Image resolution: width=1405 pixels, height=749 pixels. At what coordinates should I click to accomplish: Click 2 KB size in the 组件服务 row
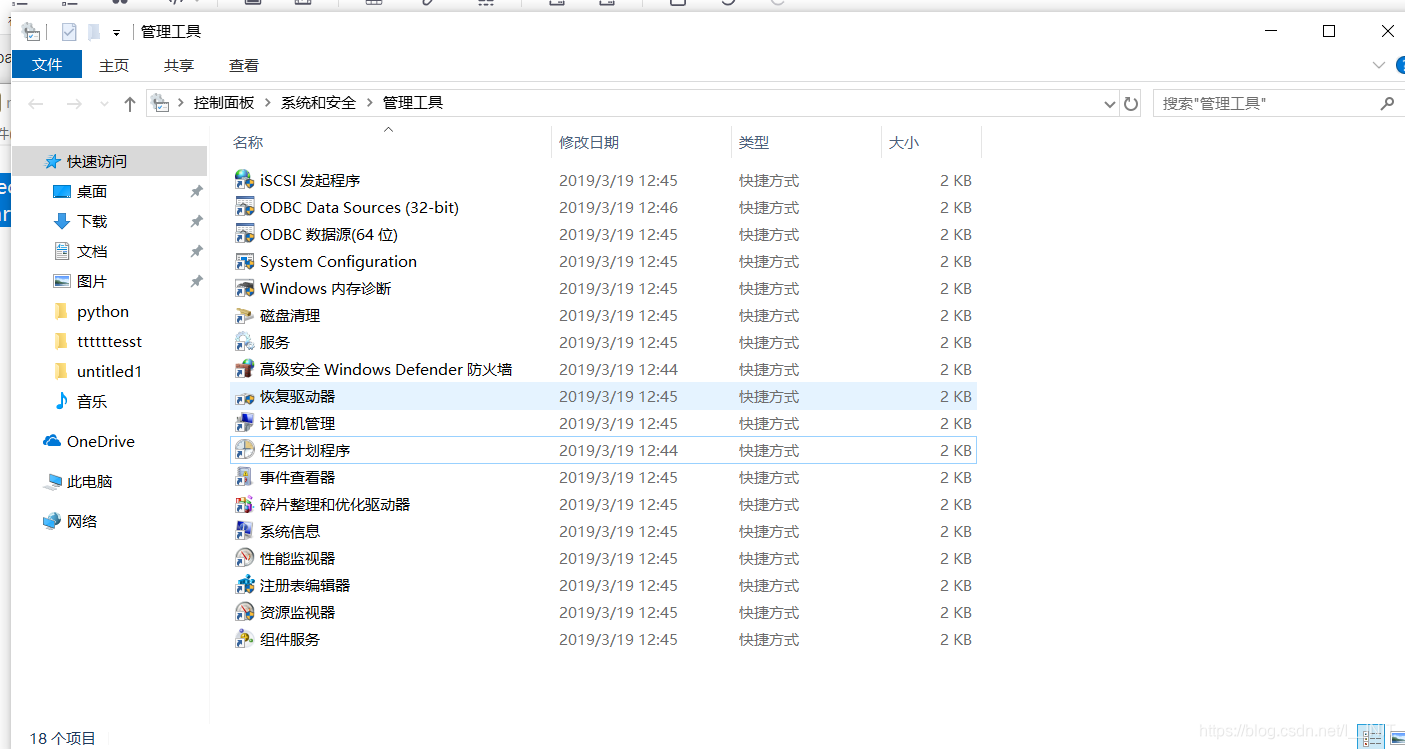click(x=956, y=639)
